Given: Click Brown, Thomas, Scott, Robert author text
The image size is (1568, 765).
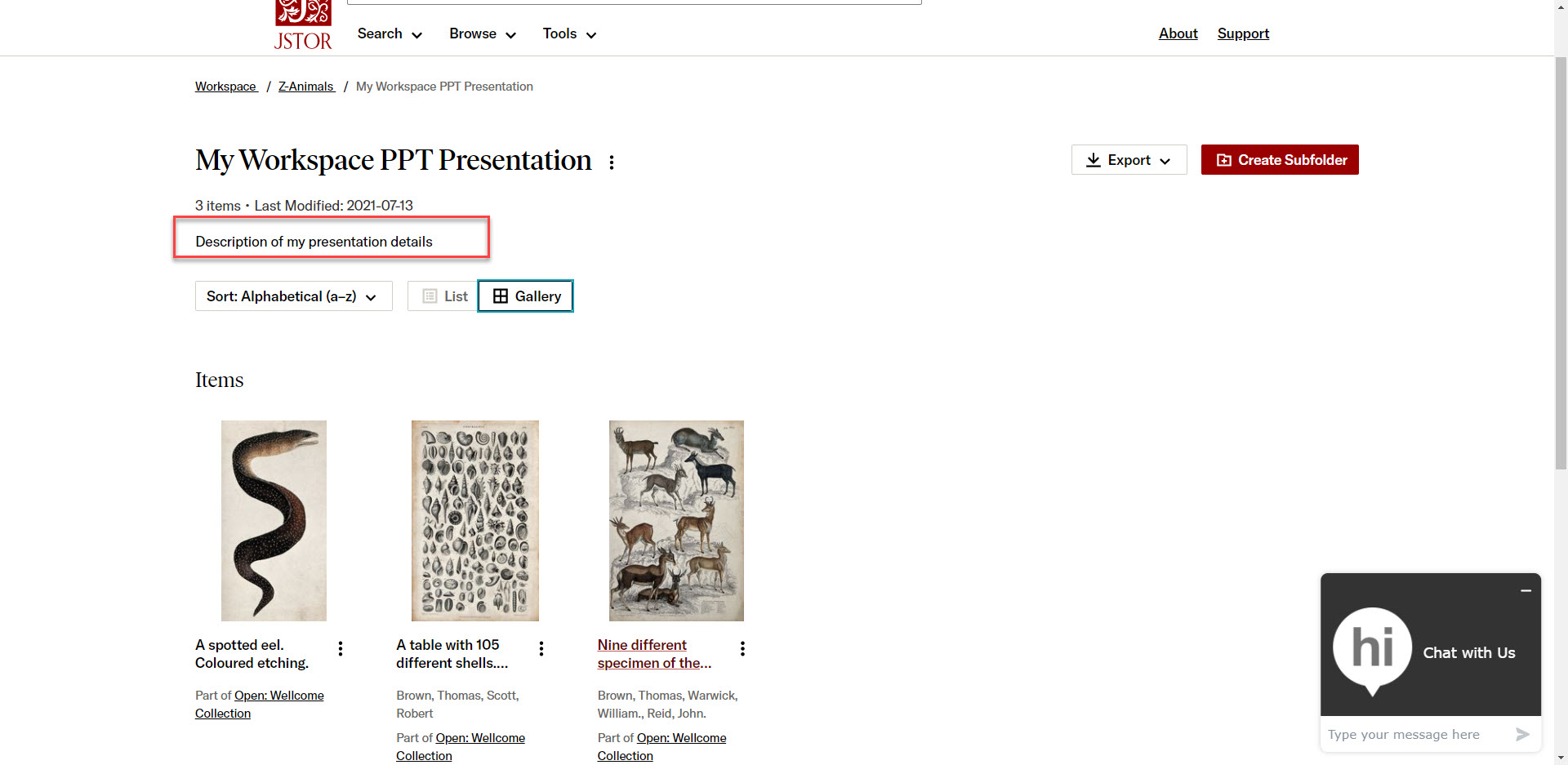Looking at the screenshot, I should [457, 705].
